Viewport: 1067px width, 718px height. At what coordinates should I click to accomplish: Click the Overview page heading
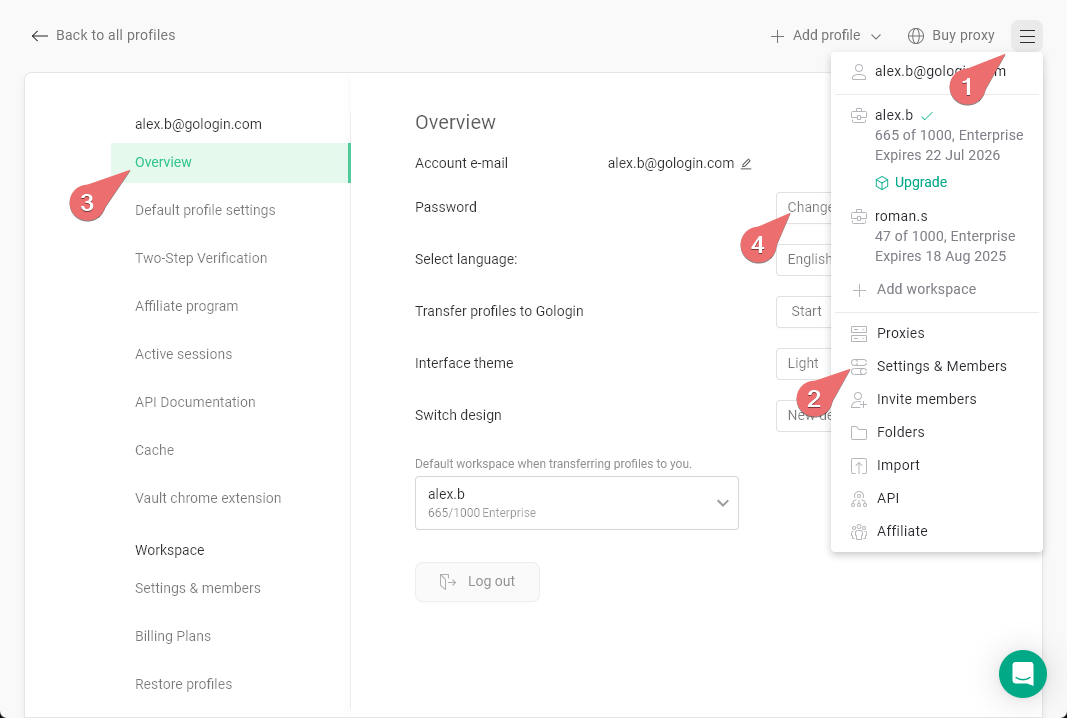click(x=455, y=123)
